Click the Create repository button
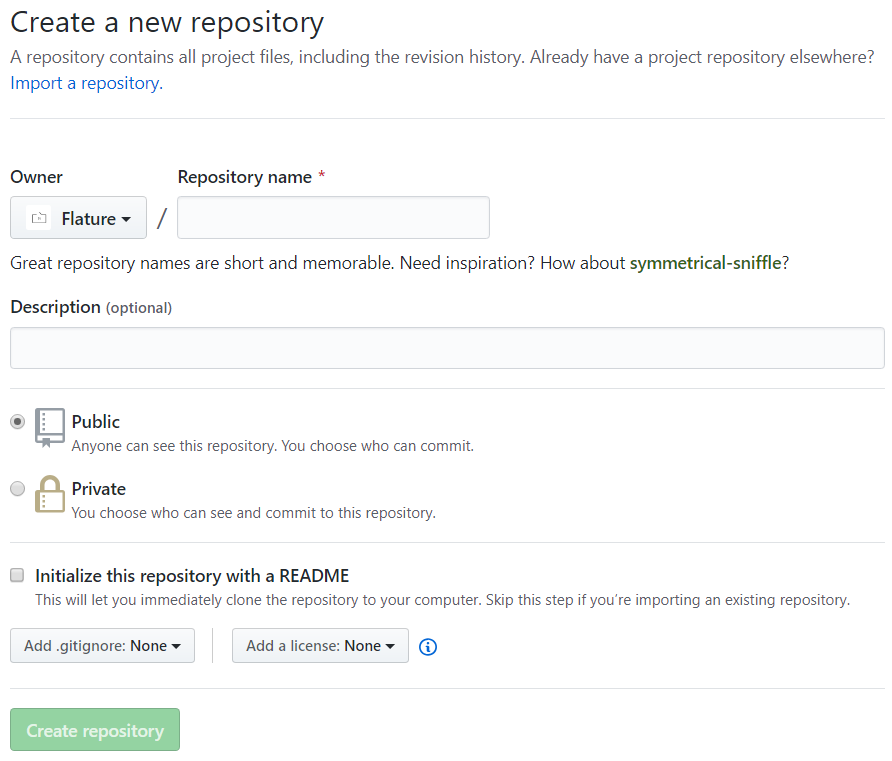 [95, 730]
